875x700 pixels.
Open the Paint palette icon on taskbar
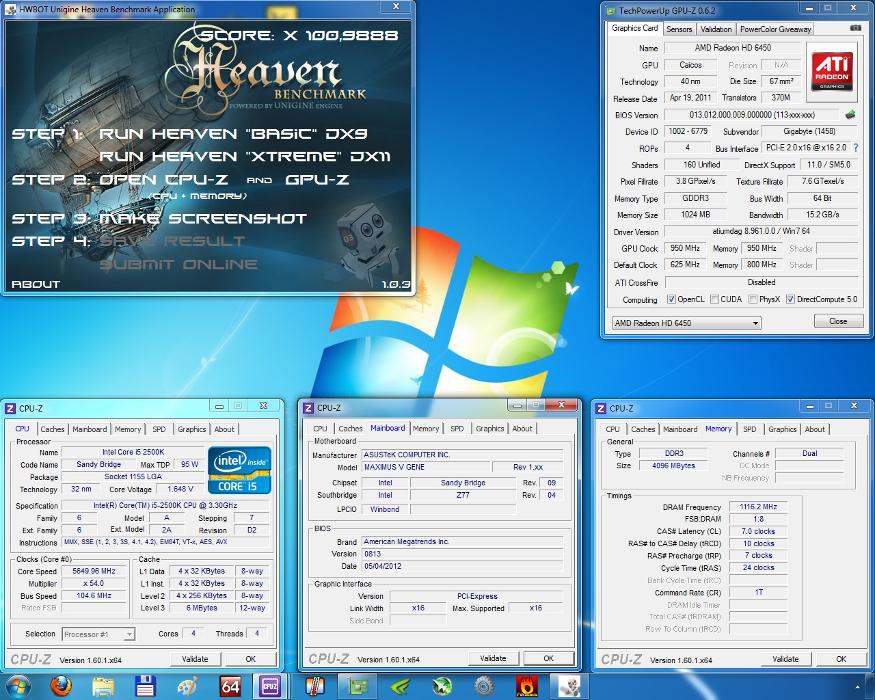pyautogui.click(x=187, y=687)
